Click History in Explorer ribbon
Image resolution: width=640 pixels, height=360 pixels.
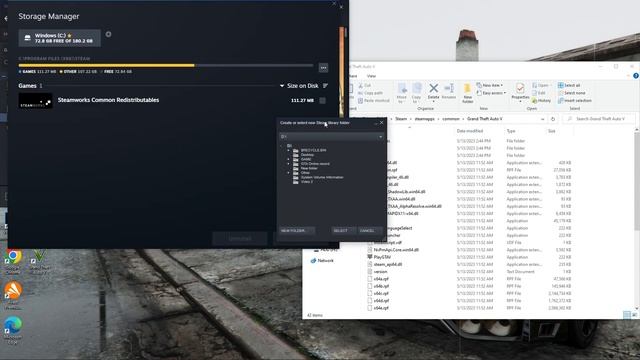click(x=542, y=100)
